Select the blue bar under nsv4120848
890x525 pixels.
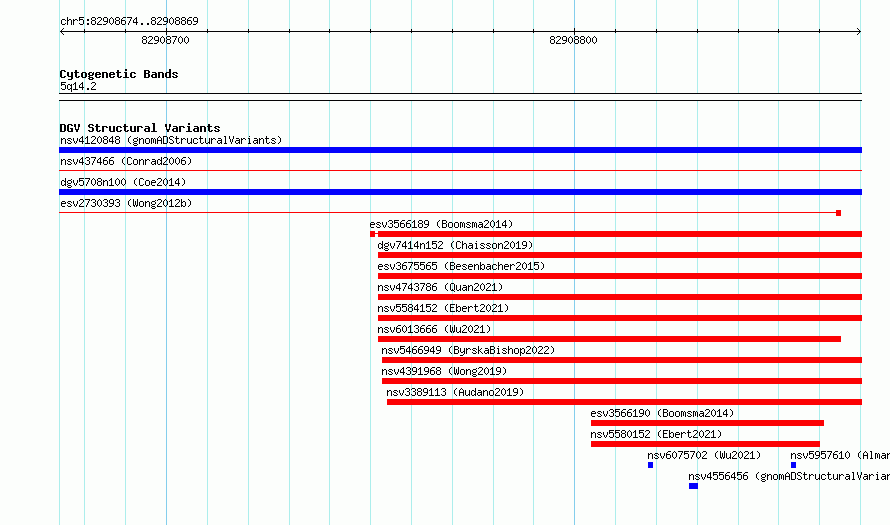coord(460,150)
